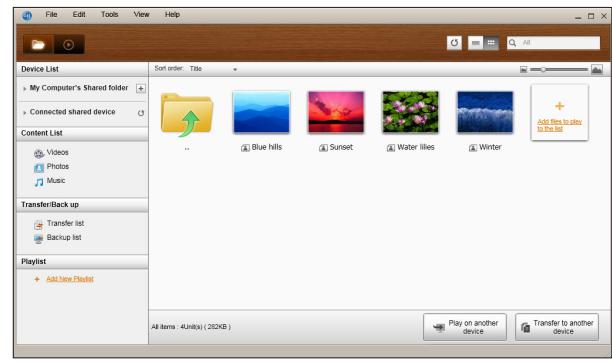Select Photos in Content List
This screenshot has width=612, height=362.
tap(58, 166)
